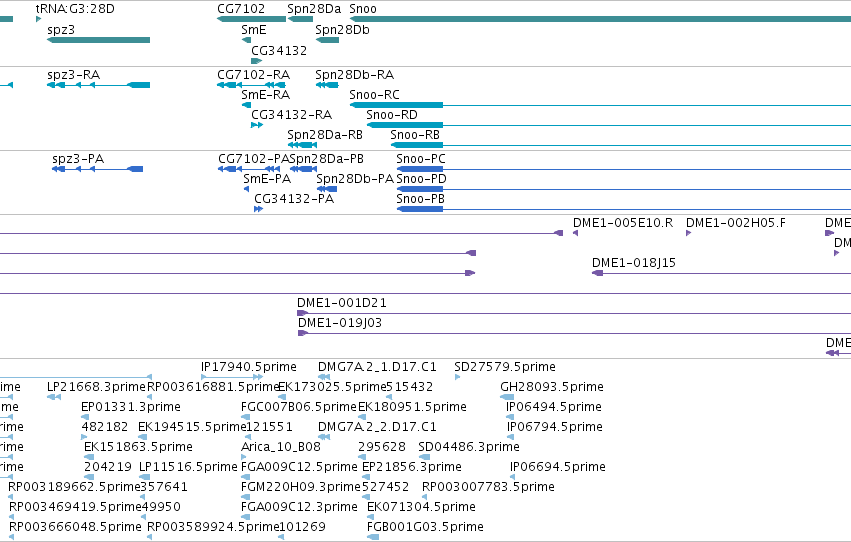Open the EP01331.3prime EST
Screen dimensions: 851x542
85,417
